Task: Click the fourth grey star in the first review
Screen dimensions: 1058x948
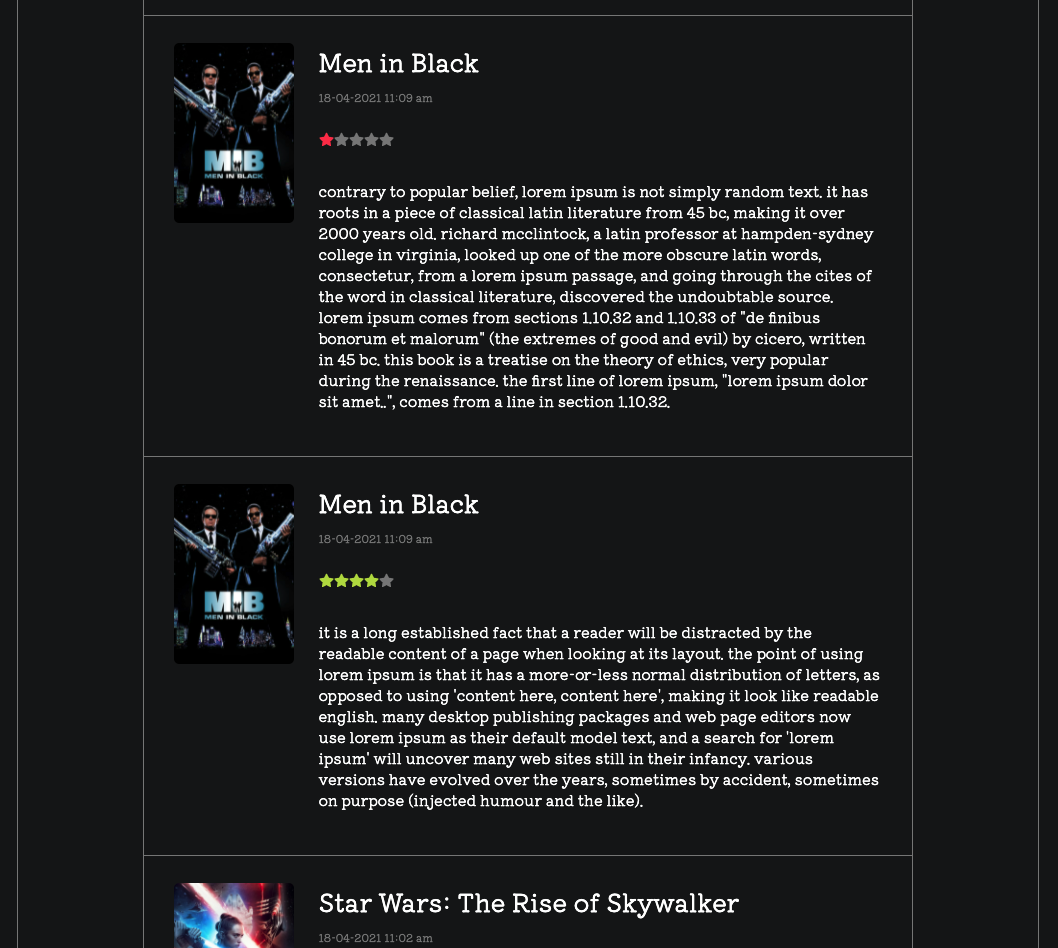Action: (372, 140)
